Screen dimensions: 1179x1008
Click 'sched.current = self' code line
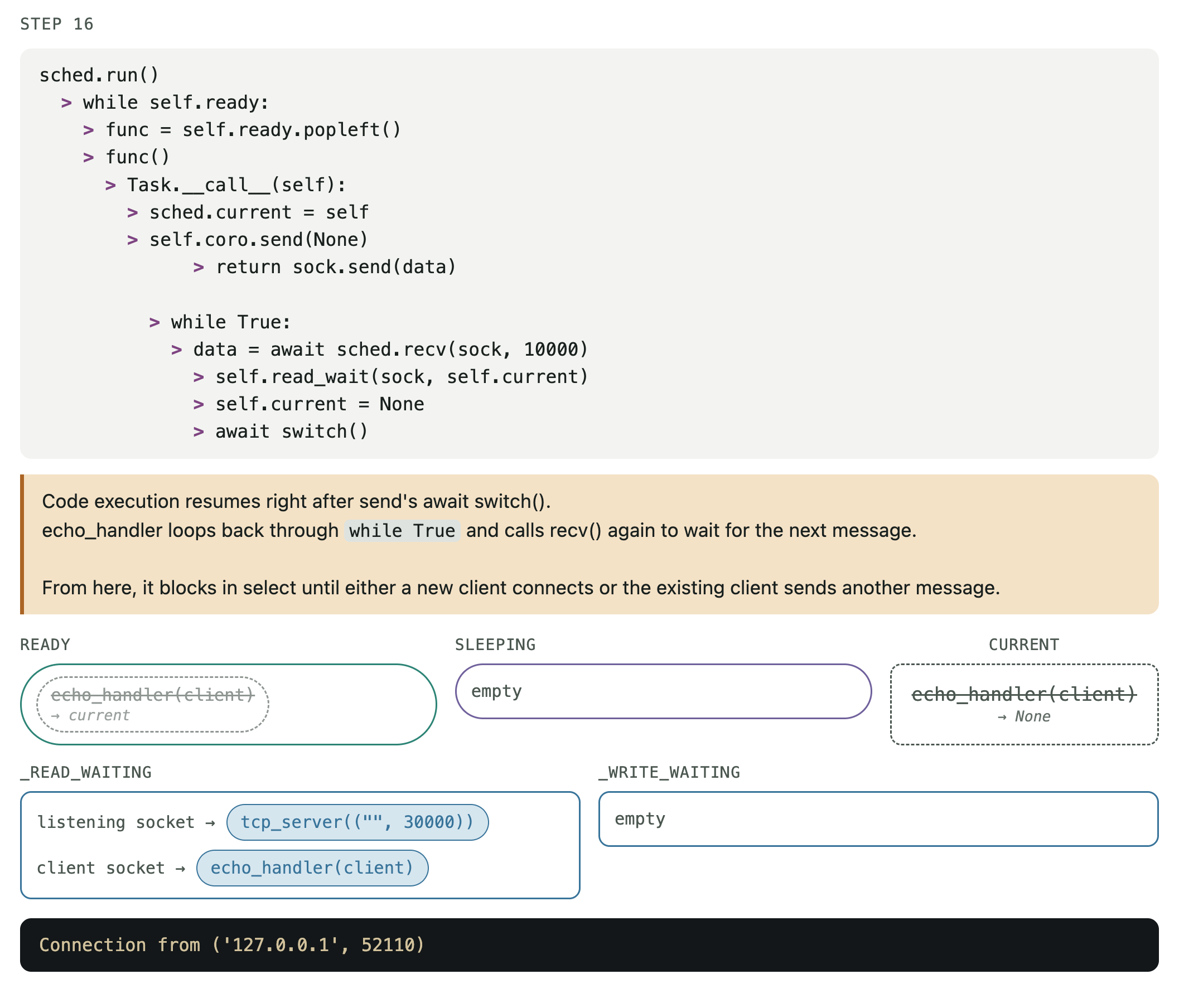pos(259,212)
